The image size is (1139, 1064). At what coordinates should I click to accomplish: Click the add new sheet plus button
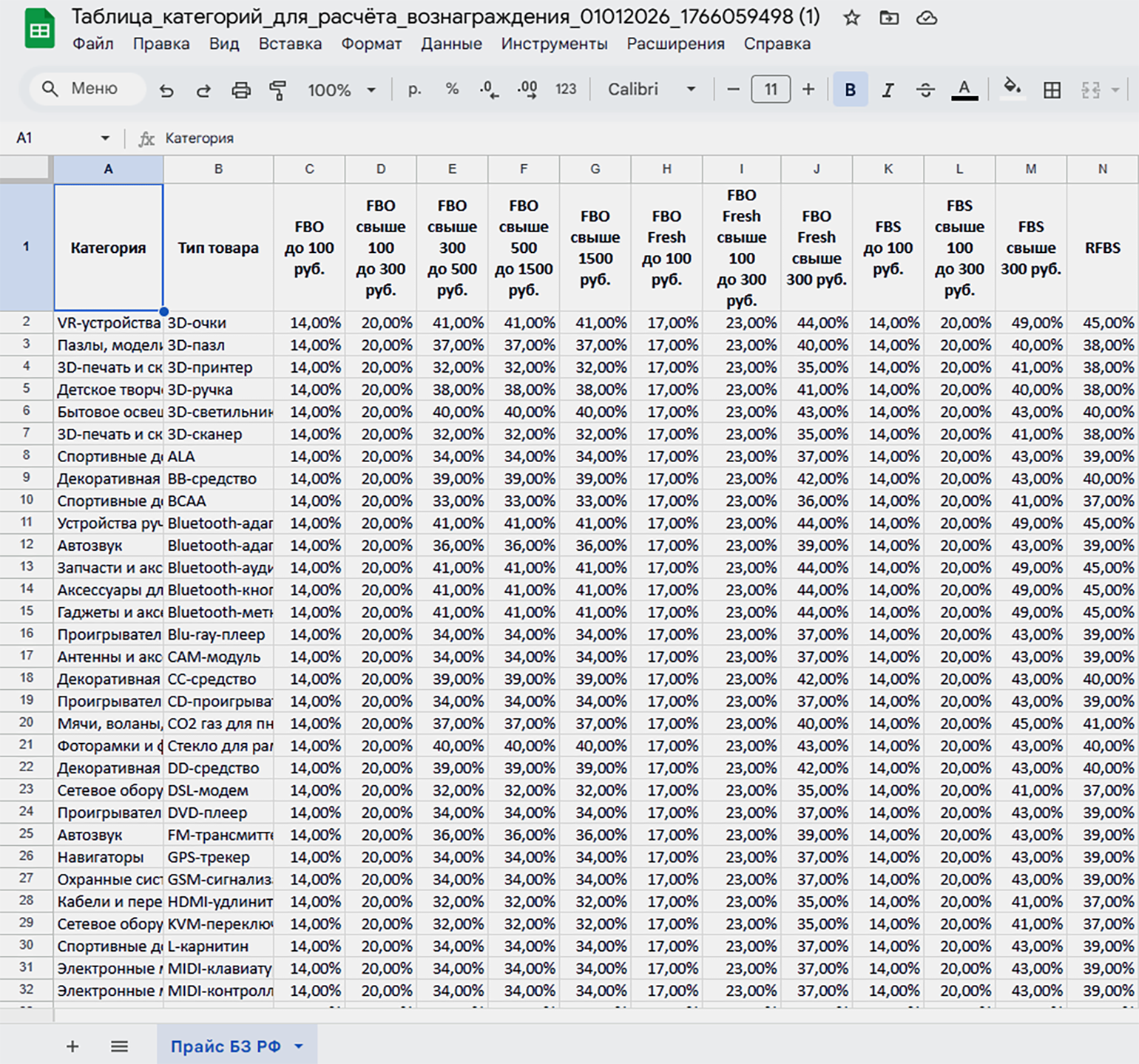pos(72,1046)
